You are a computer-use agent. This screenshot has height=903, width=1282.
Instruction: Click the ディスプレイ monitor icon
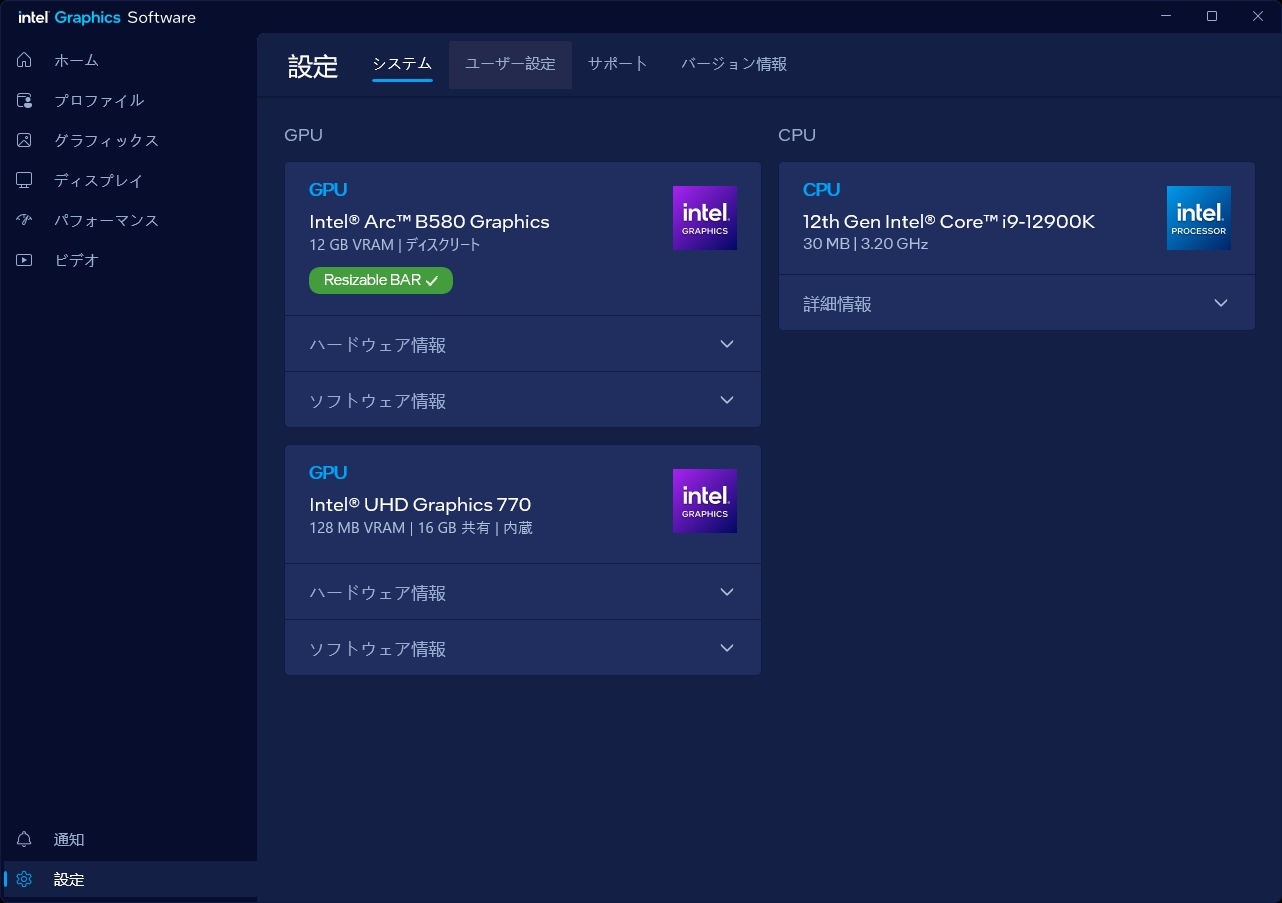[x=25, y=180]
